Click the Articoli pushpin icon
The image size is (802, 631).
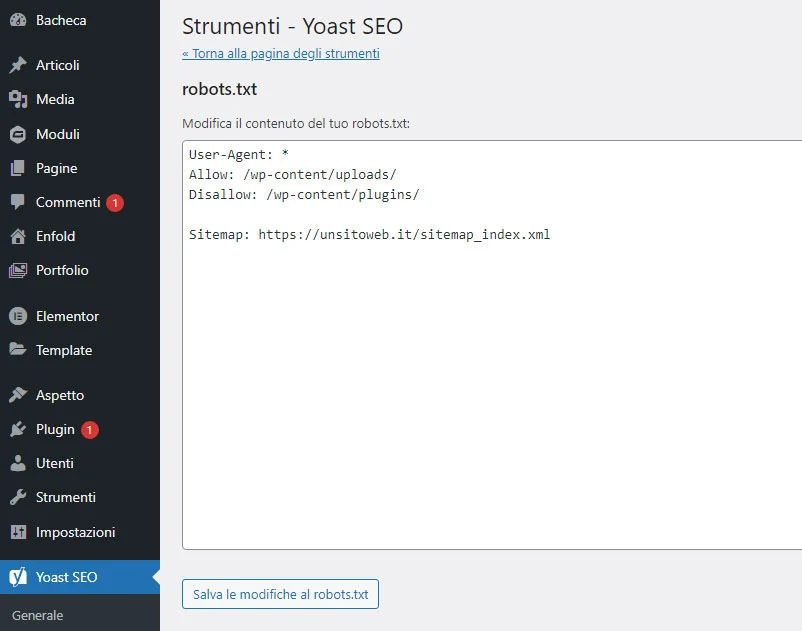coord(18,65)
